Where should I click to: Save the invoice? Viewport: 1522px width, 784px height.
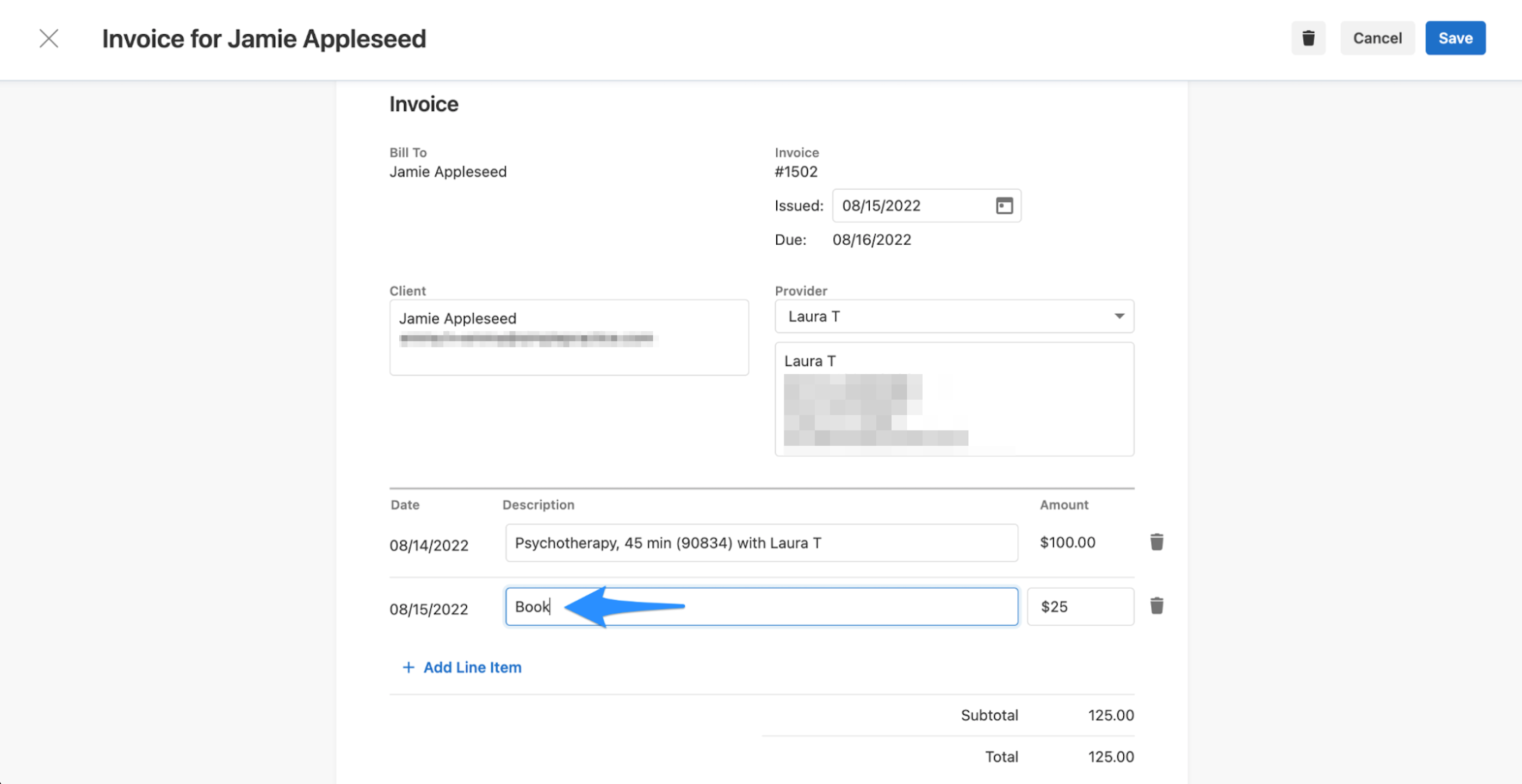coord(1455,38)
